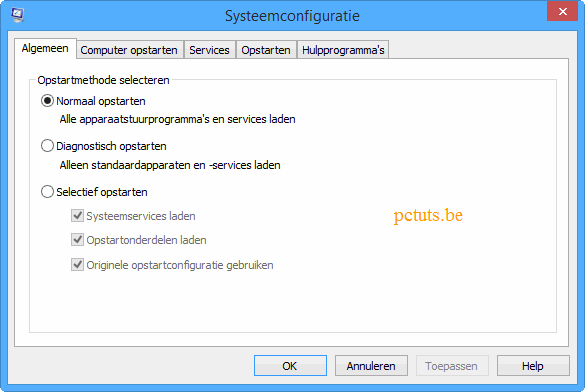Close the Systeemconfiguratie window
Screen dimensions: 585x392
tap(563, 12)
